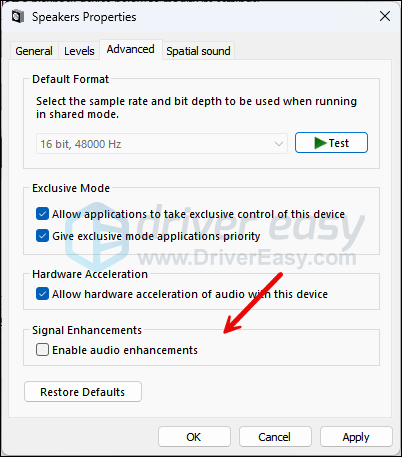The width and height of the screenshot is (402, 457).
Task: Toggle Give exclusive mode applications priority checkbox
Action: click(x=42, y=236)
